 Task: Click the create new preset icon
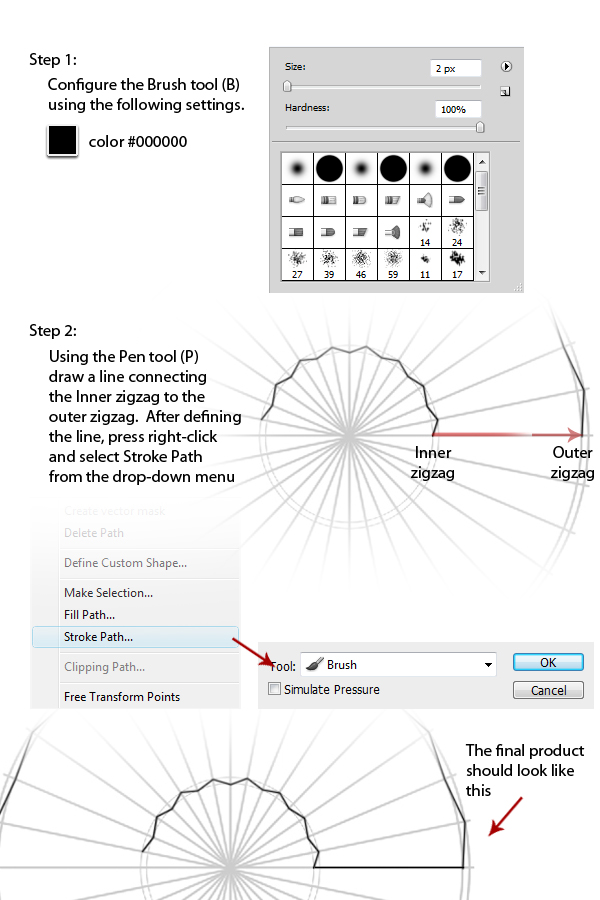pos(506,91)
